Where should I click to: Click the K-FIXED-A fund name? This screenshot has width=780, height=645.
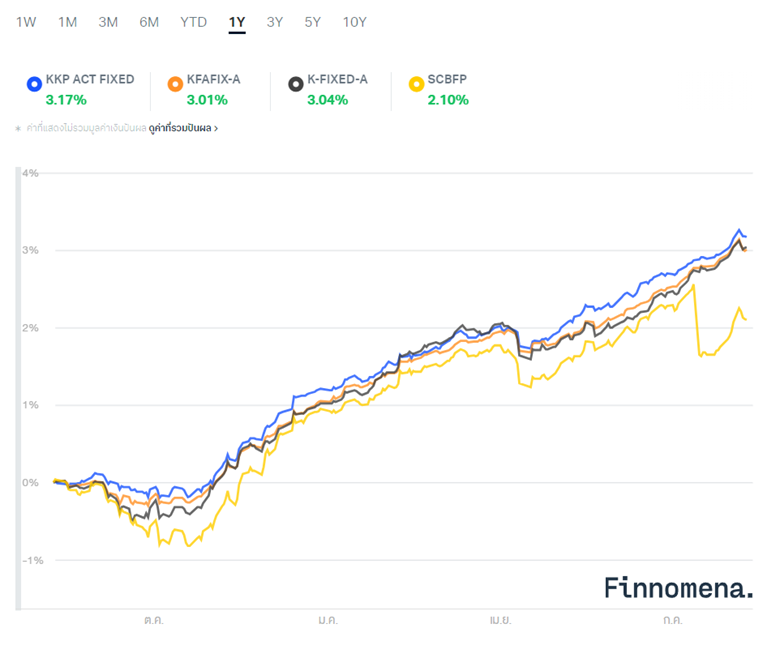(337, 80)
